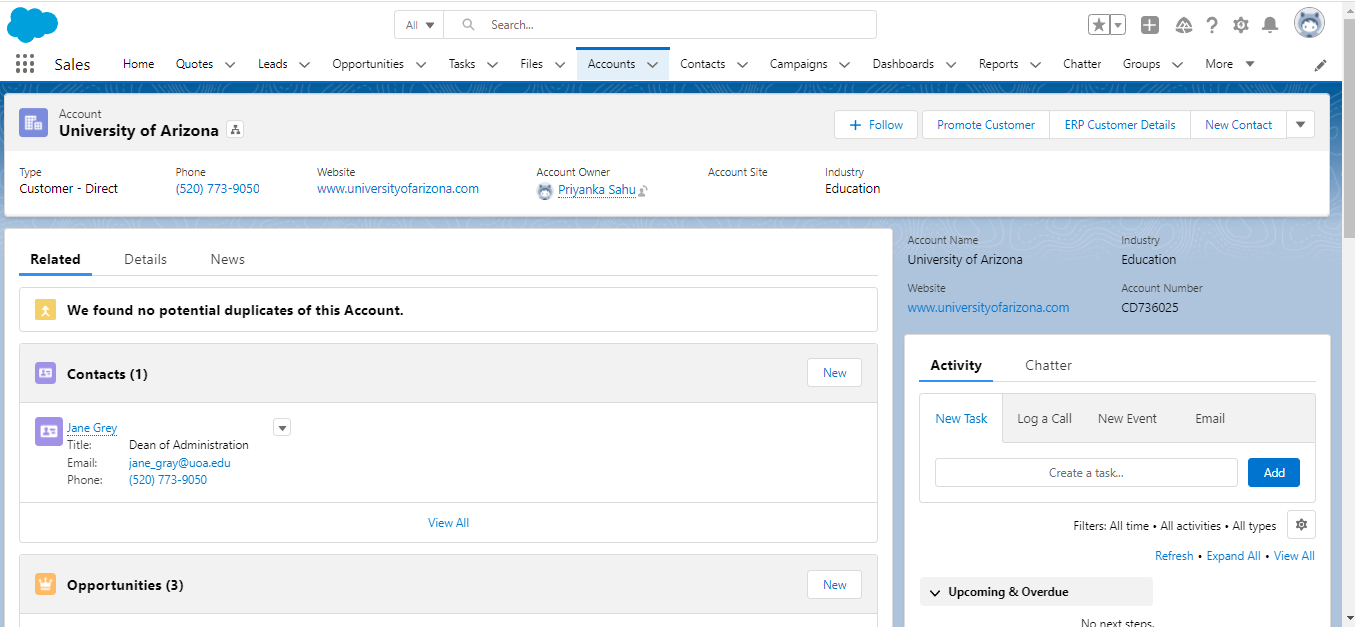The image size is (1355, 627).
Task: Select the Log a Call tab
Action: tap(1044, 419)
